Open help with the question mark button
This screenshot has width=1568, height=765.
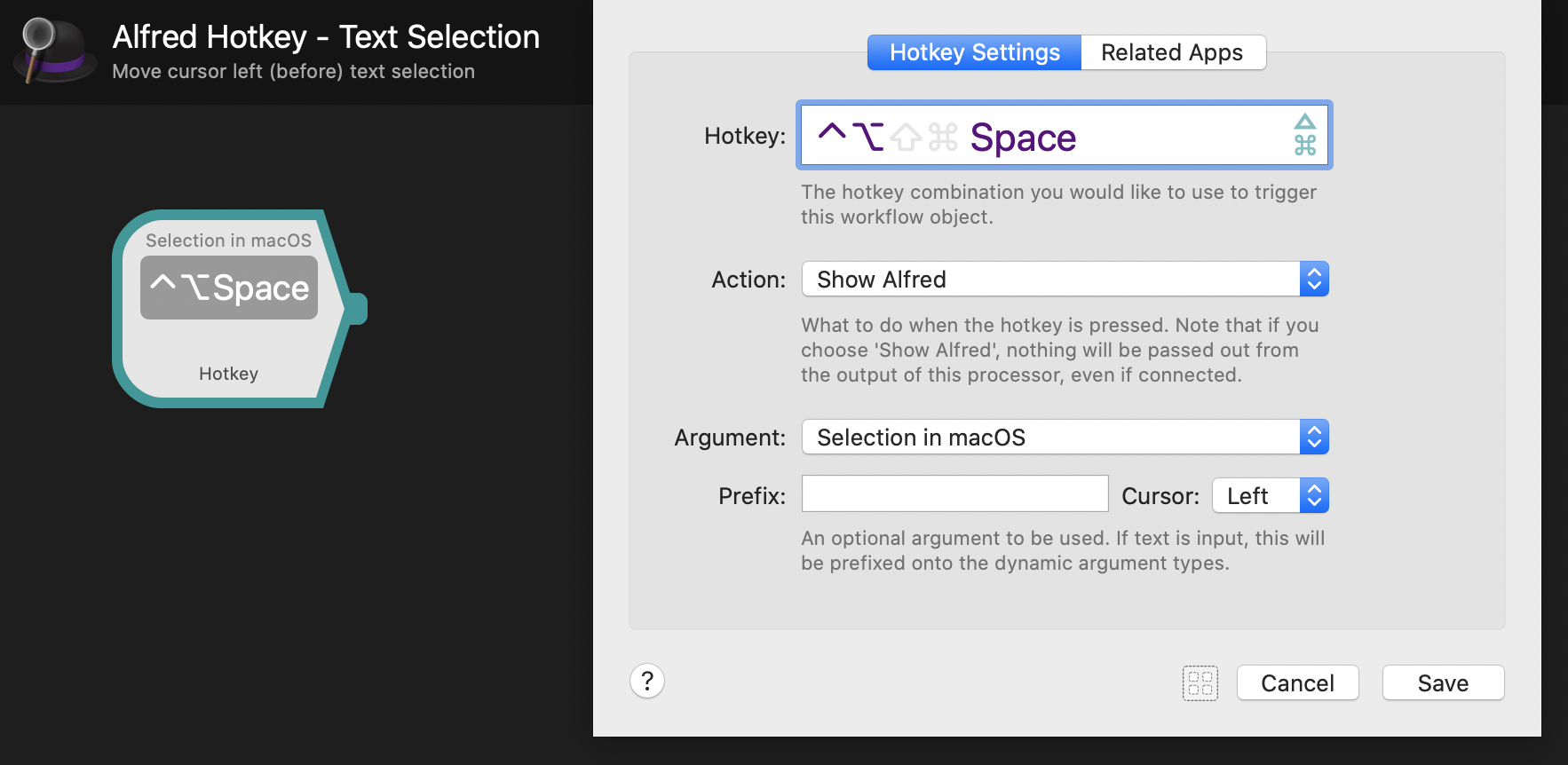647,682
